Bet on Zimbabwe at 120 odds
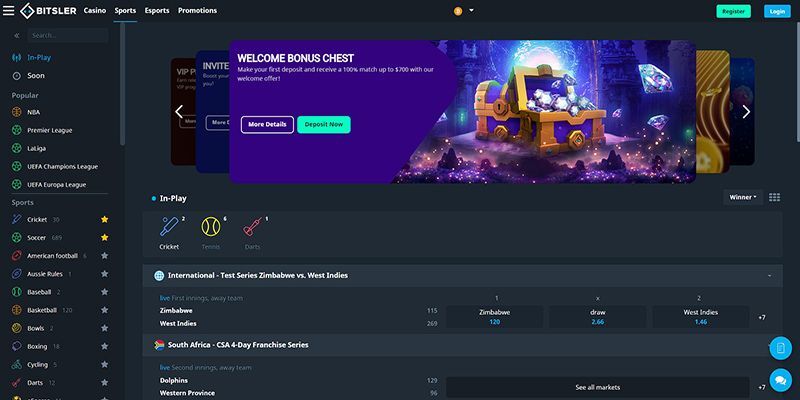Screen dimensions: 800x400 coord(494,317)
